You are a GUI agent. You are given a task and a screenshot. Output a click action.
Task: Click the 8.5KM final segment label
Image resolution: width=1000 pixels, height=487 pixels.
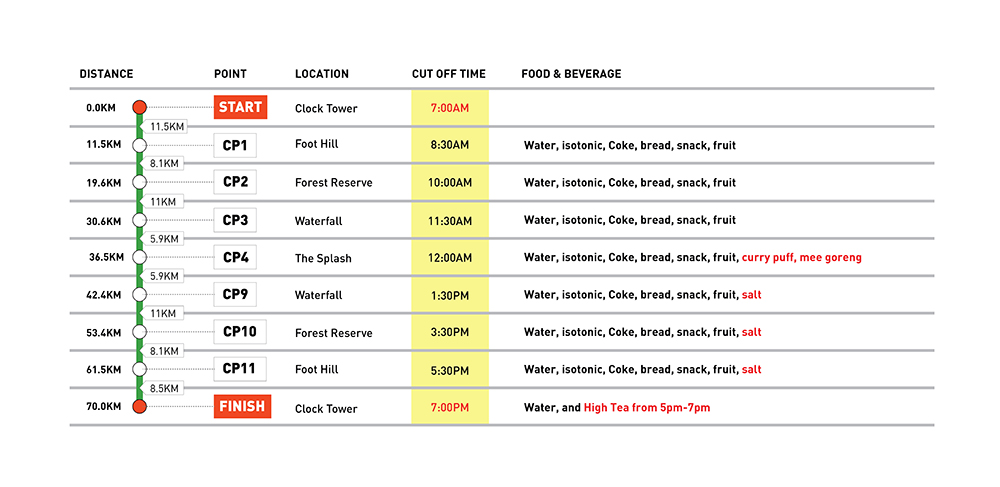click(164, 388)
